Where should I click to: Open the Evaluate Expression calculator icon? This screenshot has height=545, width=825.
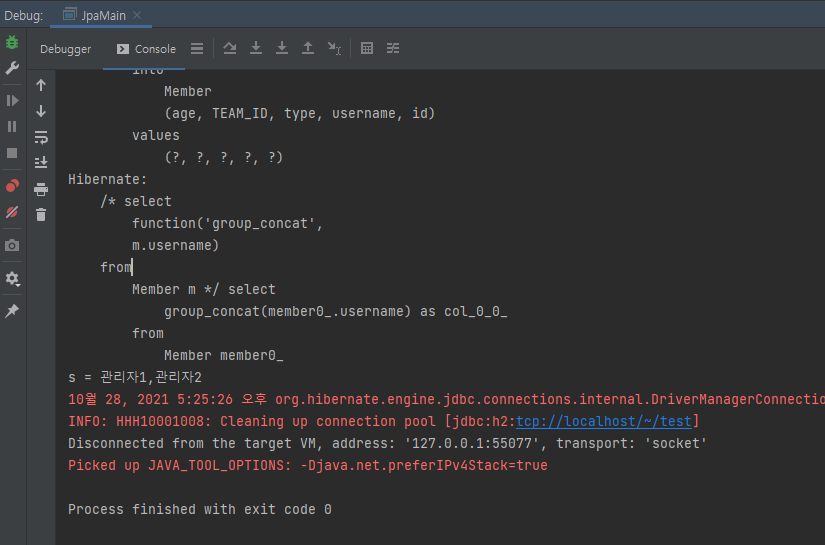[367, 48]
